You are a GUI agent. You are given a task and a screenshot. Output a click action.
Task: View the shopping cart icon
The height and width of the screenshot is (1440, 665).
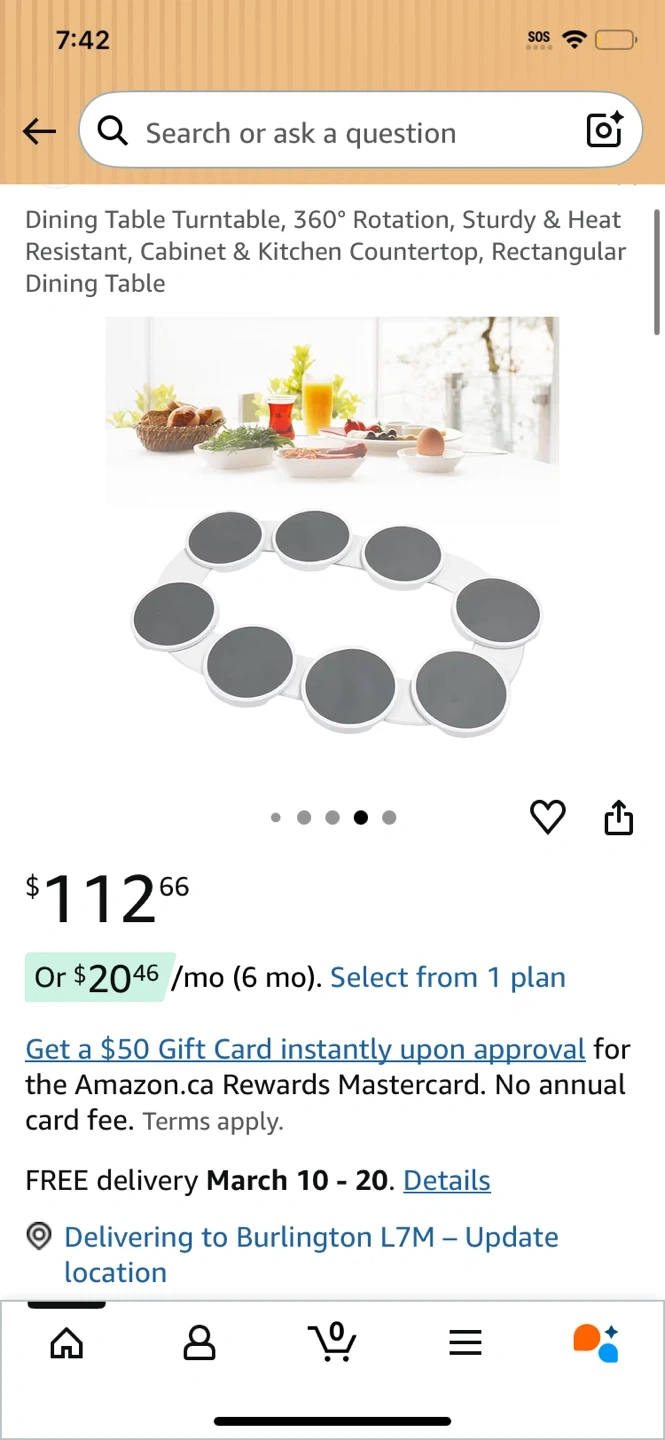coord(332,1341)
